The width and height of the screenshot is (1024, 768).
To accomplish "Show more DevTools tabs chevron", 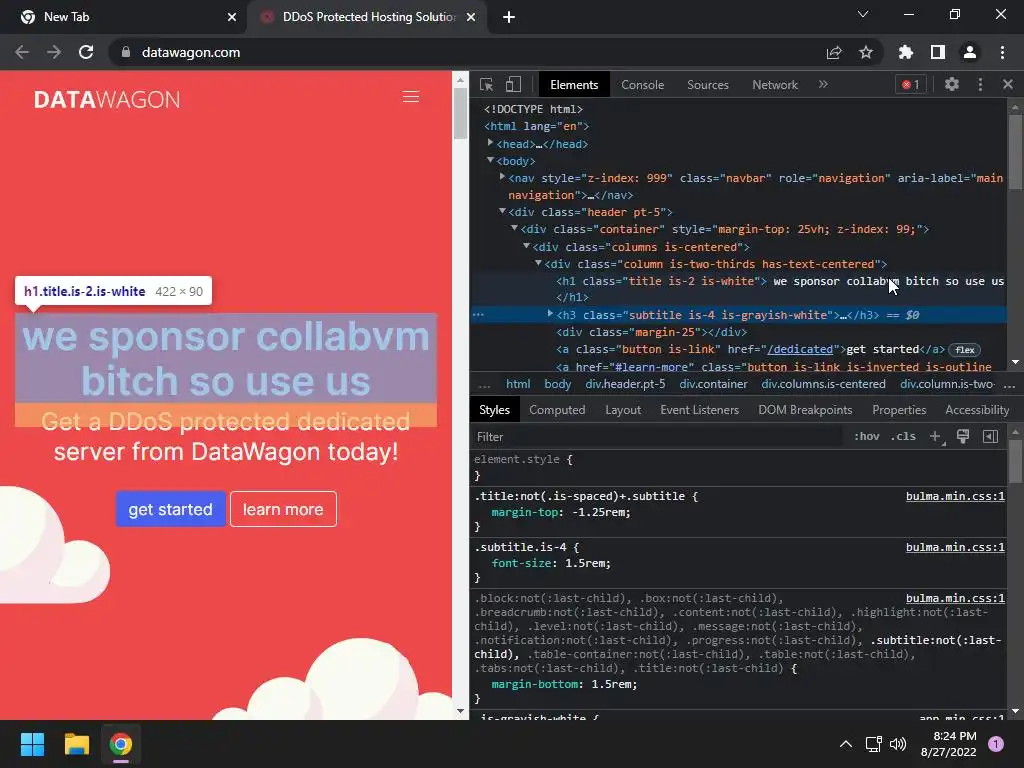I will tap(823, 84).
